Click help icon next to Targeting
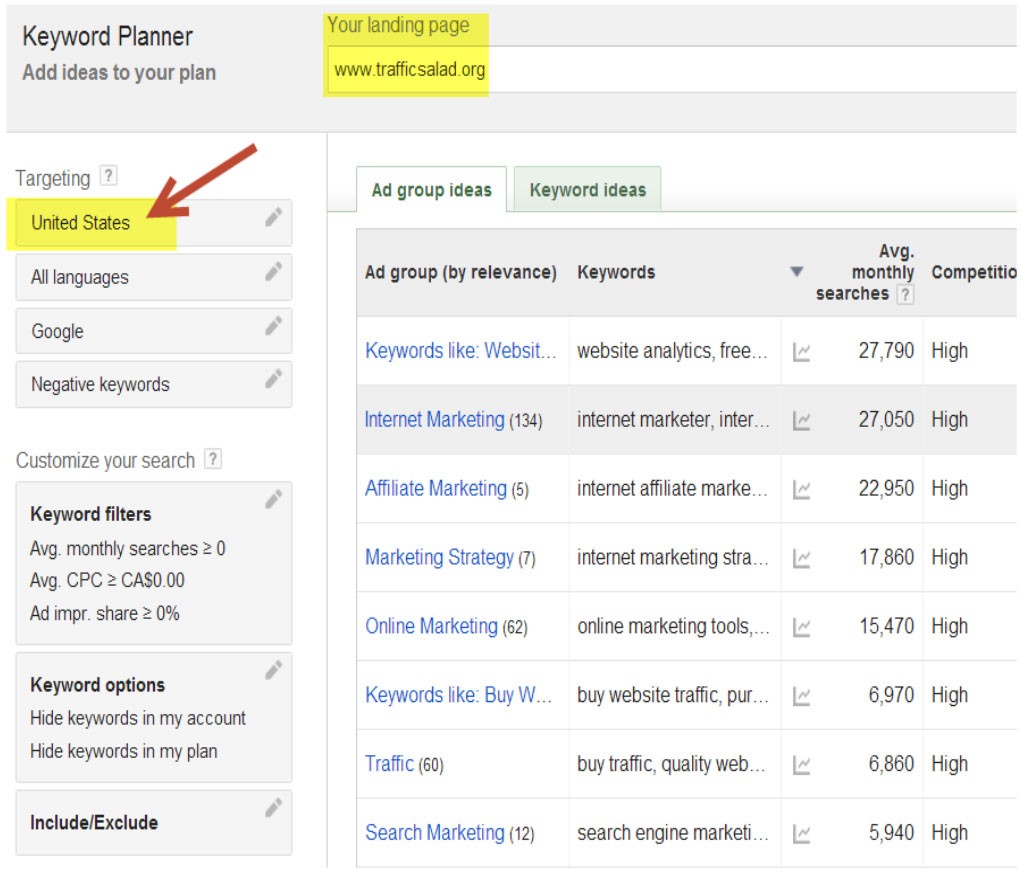 click(x=109, y=177)
